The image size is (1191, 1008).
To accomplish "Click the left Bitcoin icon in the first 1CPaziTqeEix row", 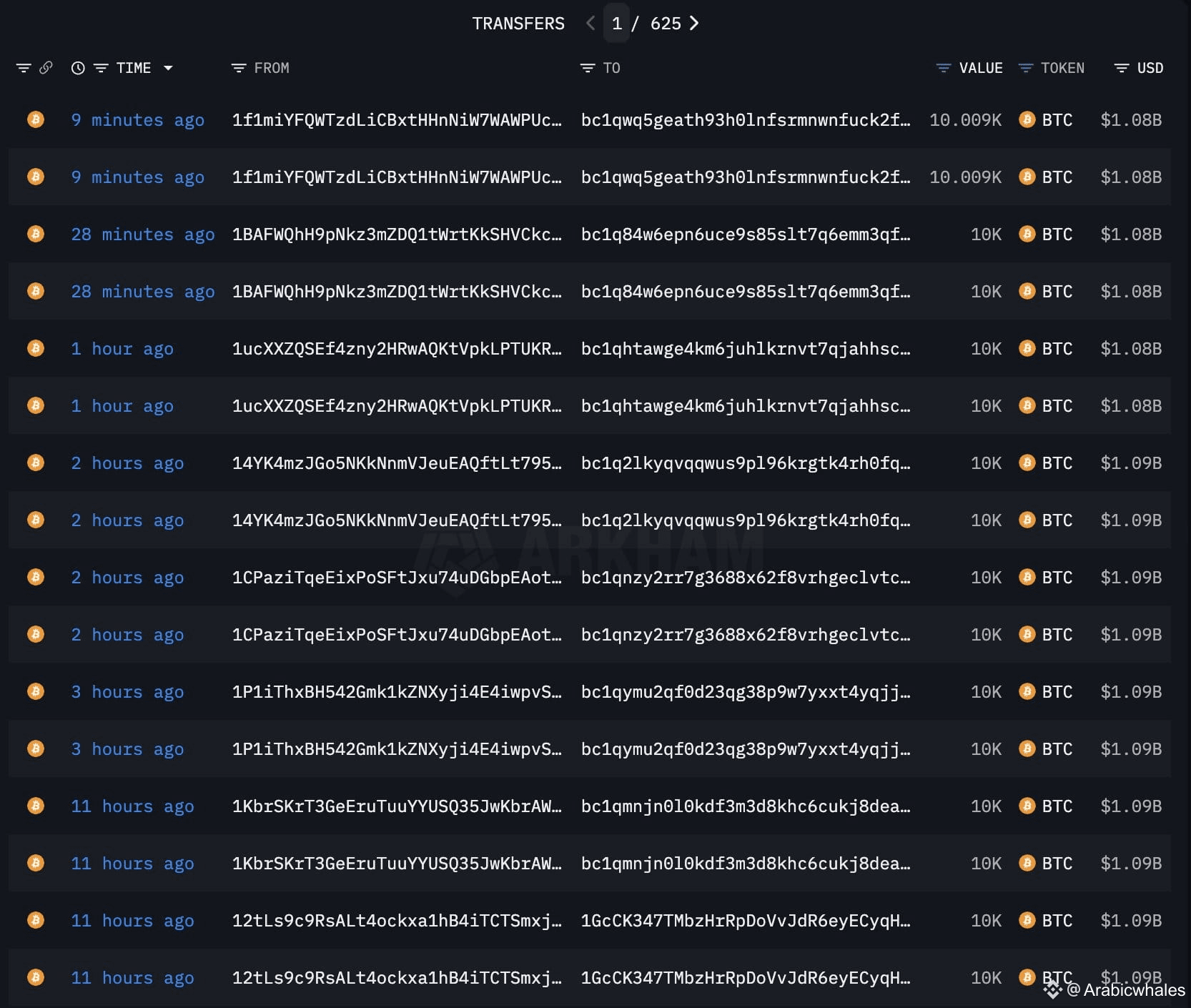I will coord(36,577).
